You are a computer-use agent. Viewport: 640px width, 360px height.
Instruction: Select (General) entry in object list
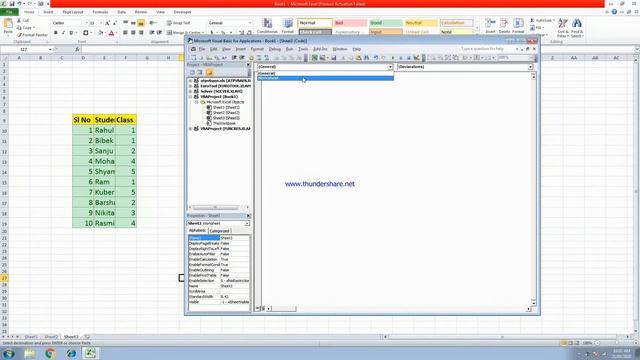325,73
